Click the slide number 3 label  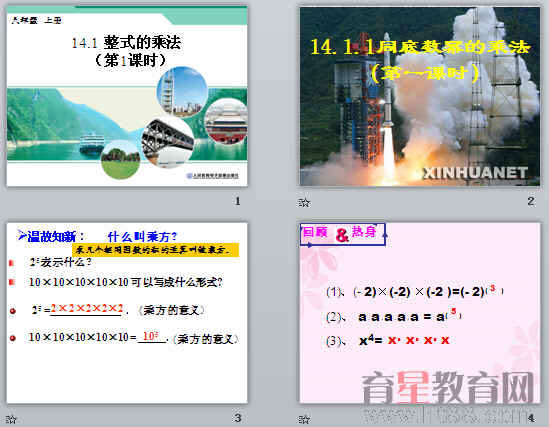pyautogui.click(x=238, y=418)
